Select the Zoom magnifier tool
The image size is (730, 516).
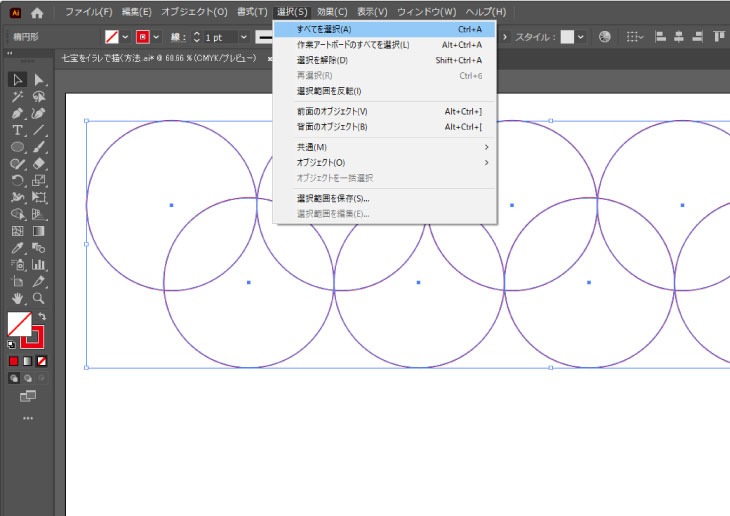pos(39,298)
